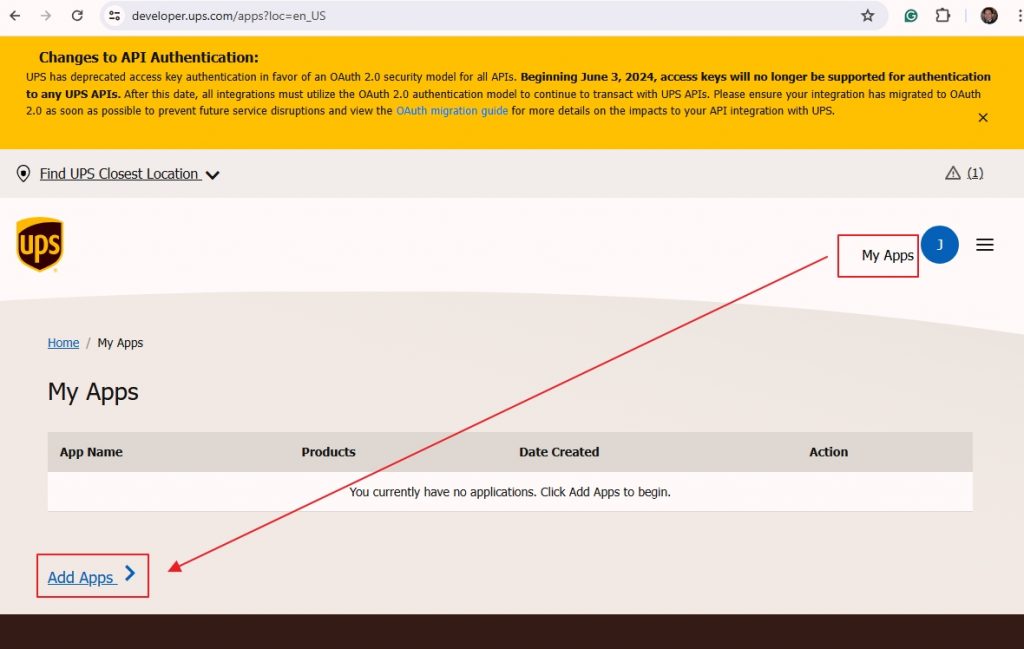Click the Home breadcrumb link

click(63, 342)
